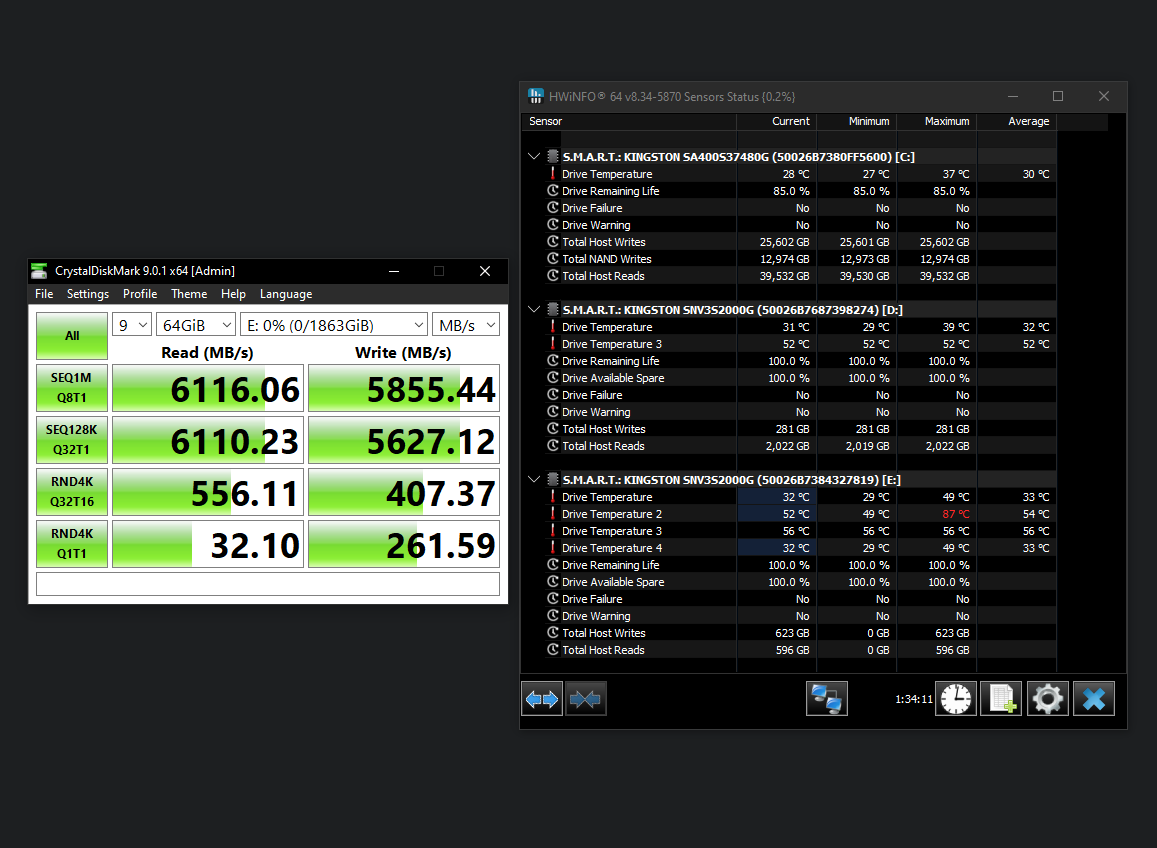Click the Minimum column header in HWiNFO
The width and height of the screenshot is (1157, 848).
[857, 121]
